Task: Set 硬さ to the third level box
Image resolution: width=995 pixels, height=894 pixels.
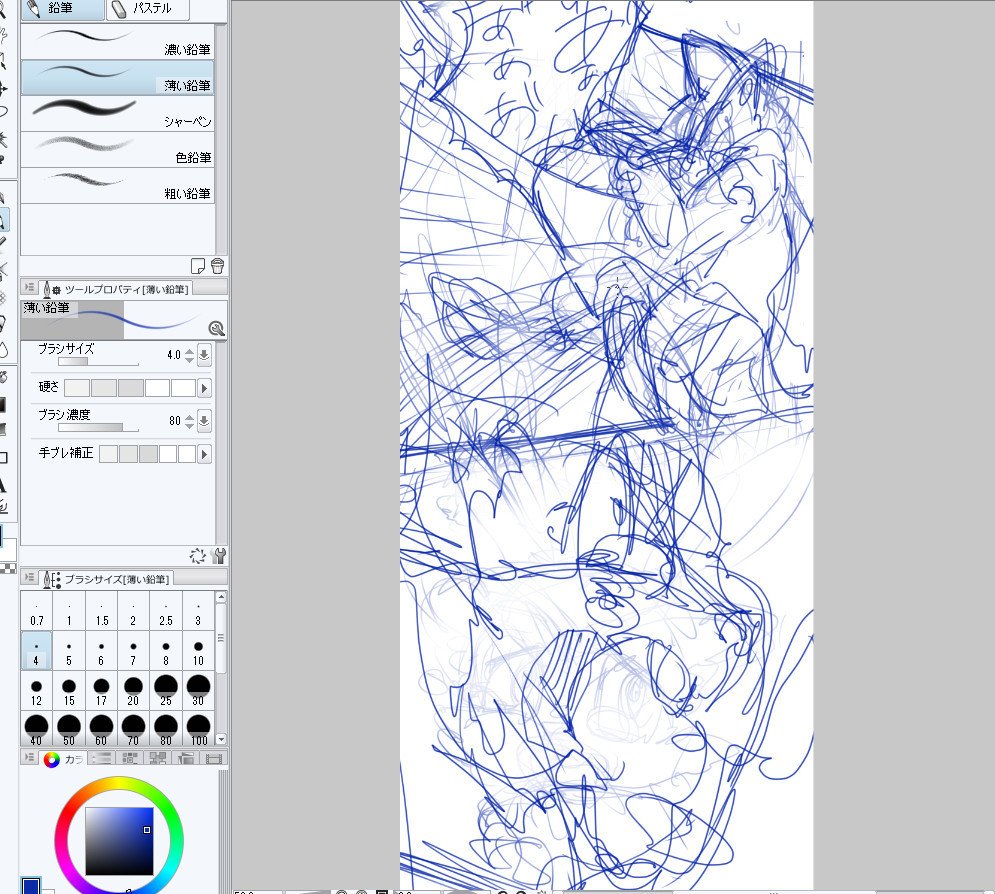Action: click(130, 388)
